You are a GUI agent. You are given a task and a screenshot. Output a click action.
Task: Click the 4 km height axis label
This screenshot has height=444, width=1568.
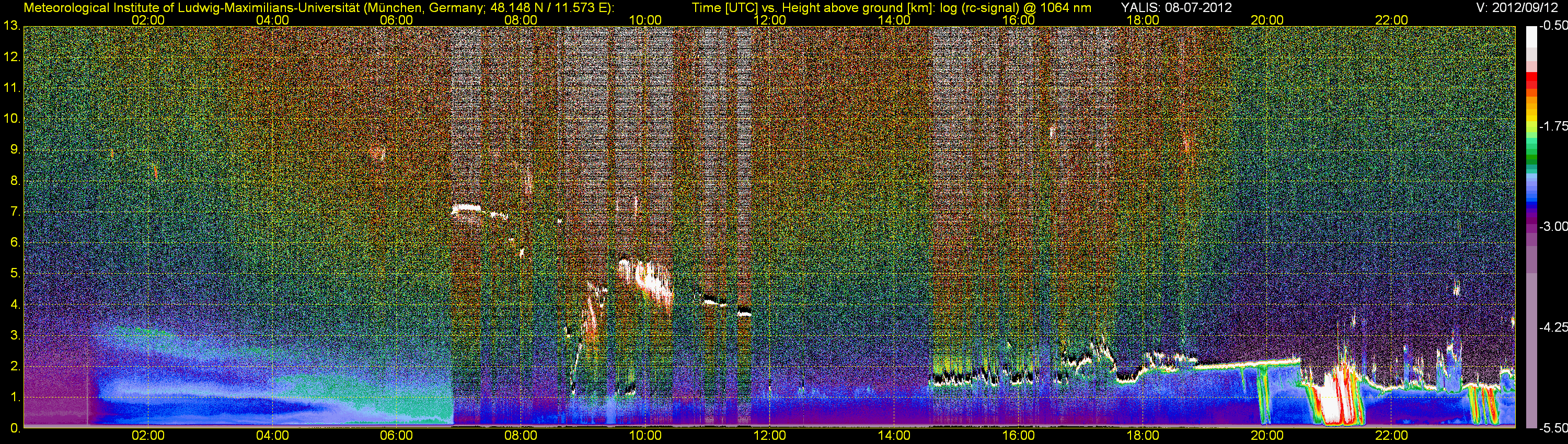15,305
